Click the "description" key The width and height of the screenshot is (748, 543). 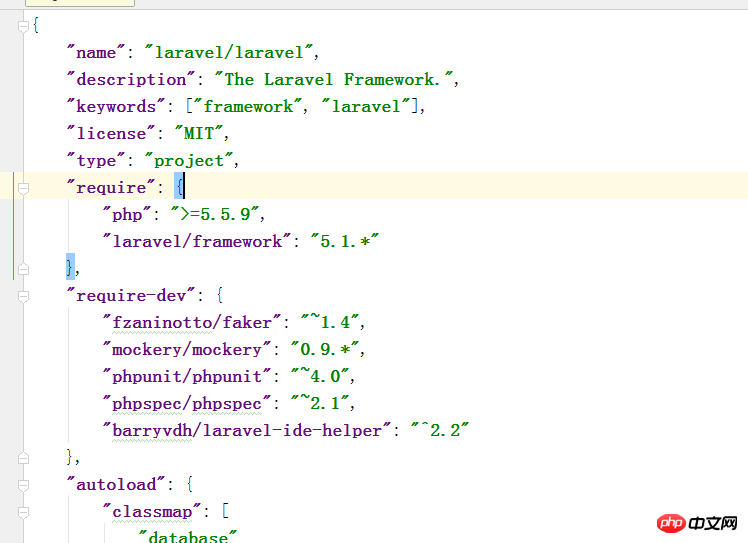click(131, 79)
